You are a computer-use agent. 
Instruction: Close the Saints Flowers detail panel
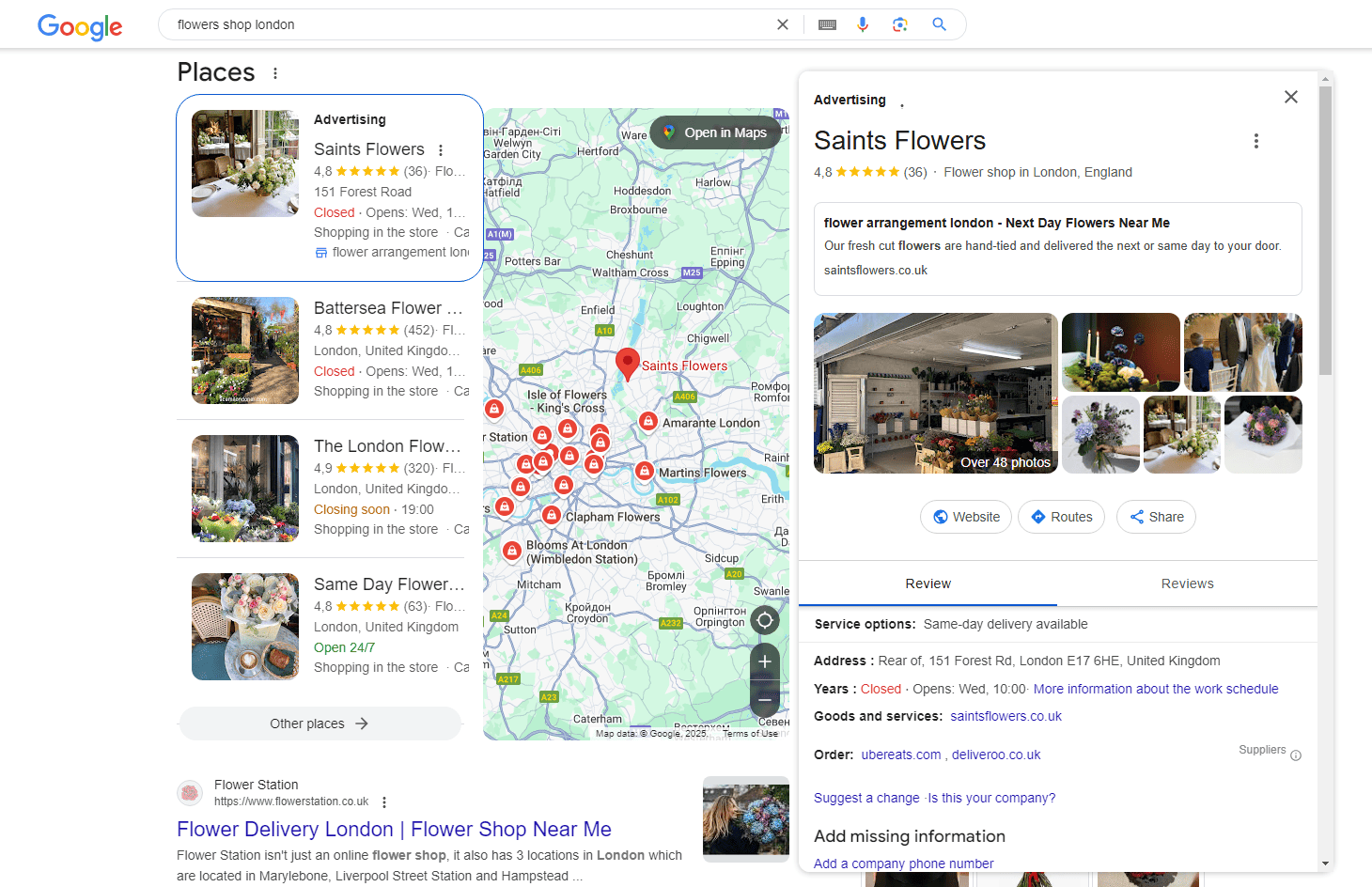tap(1291, 97)
